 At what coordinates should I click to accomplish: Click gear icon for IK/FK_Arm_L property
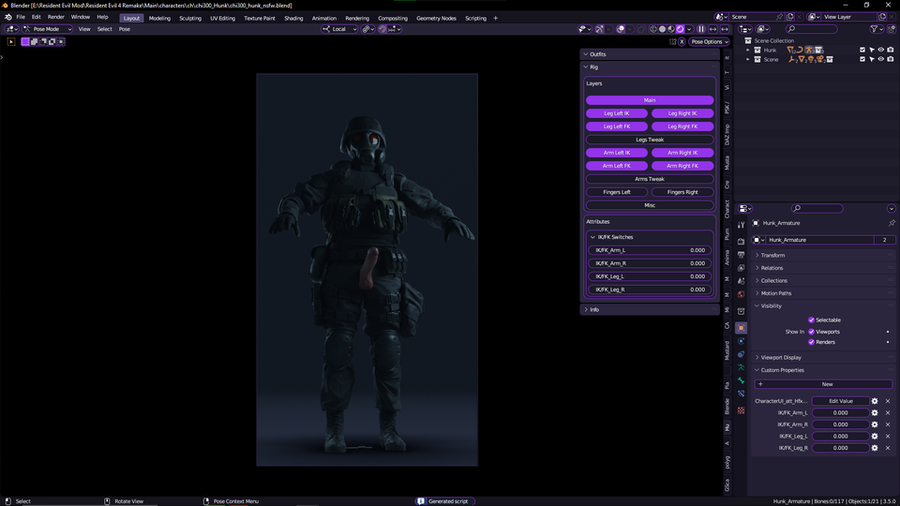coord(875,412)
